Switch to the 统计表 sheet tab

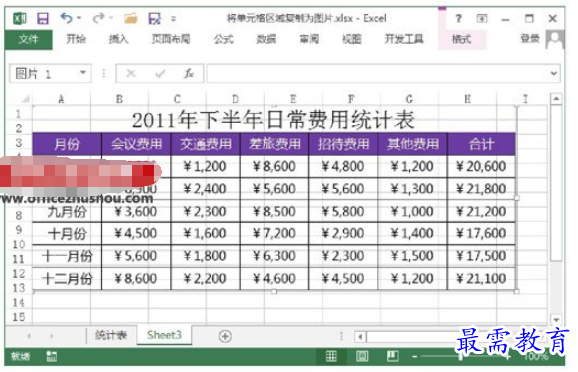tap(111, 335)
